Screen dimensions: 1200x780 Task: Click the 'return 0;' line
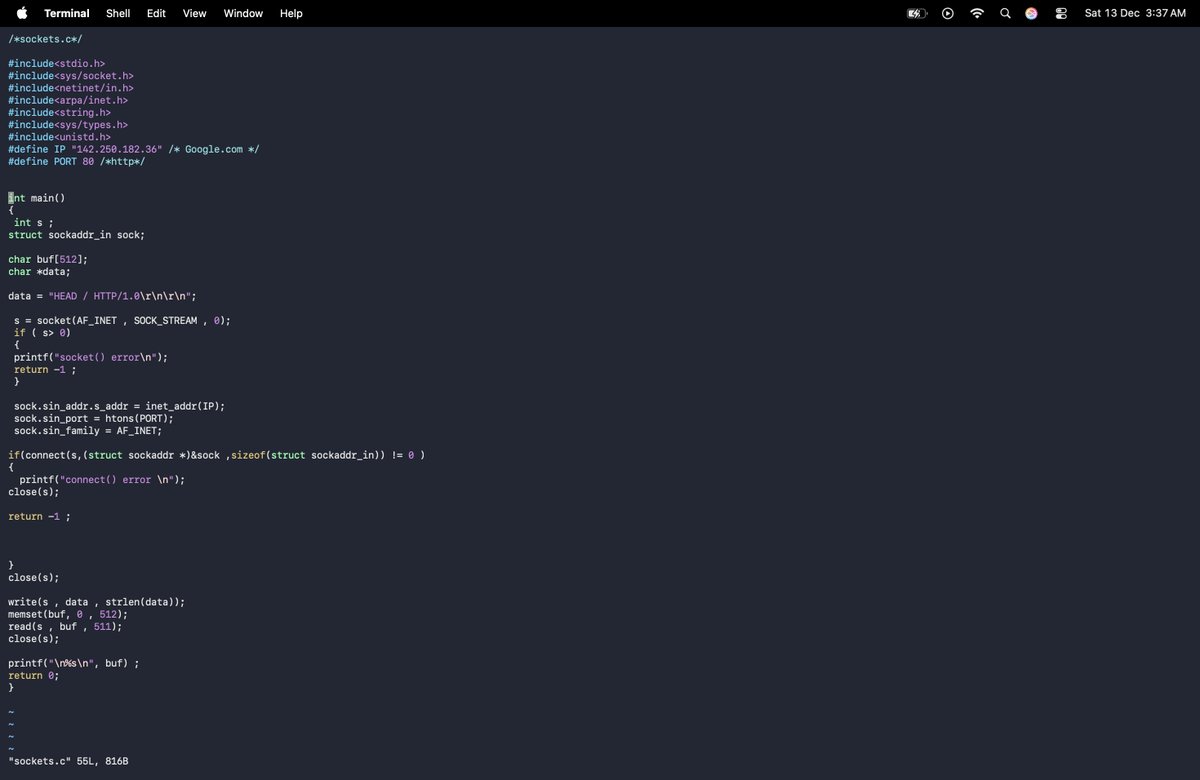tap(34, 675)
